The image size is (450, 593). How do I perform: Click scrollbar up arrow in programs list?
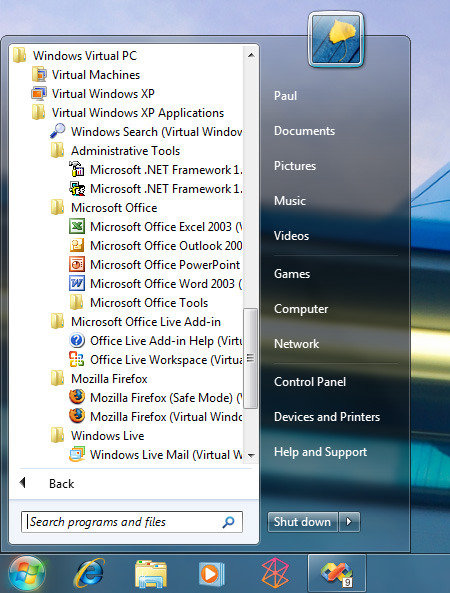[x=251, y=55]
